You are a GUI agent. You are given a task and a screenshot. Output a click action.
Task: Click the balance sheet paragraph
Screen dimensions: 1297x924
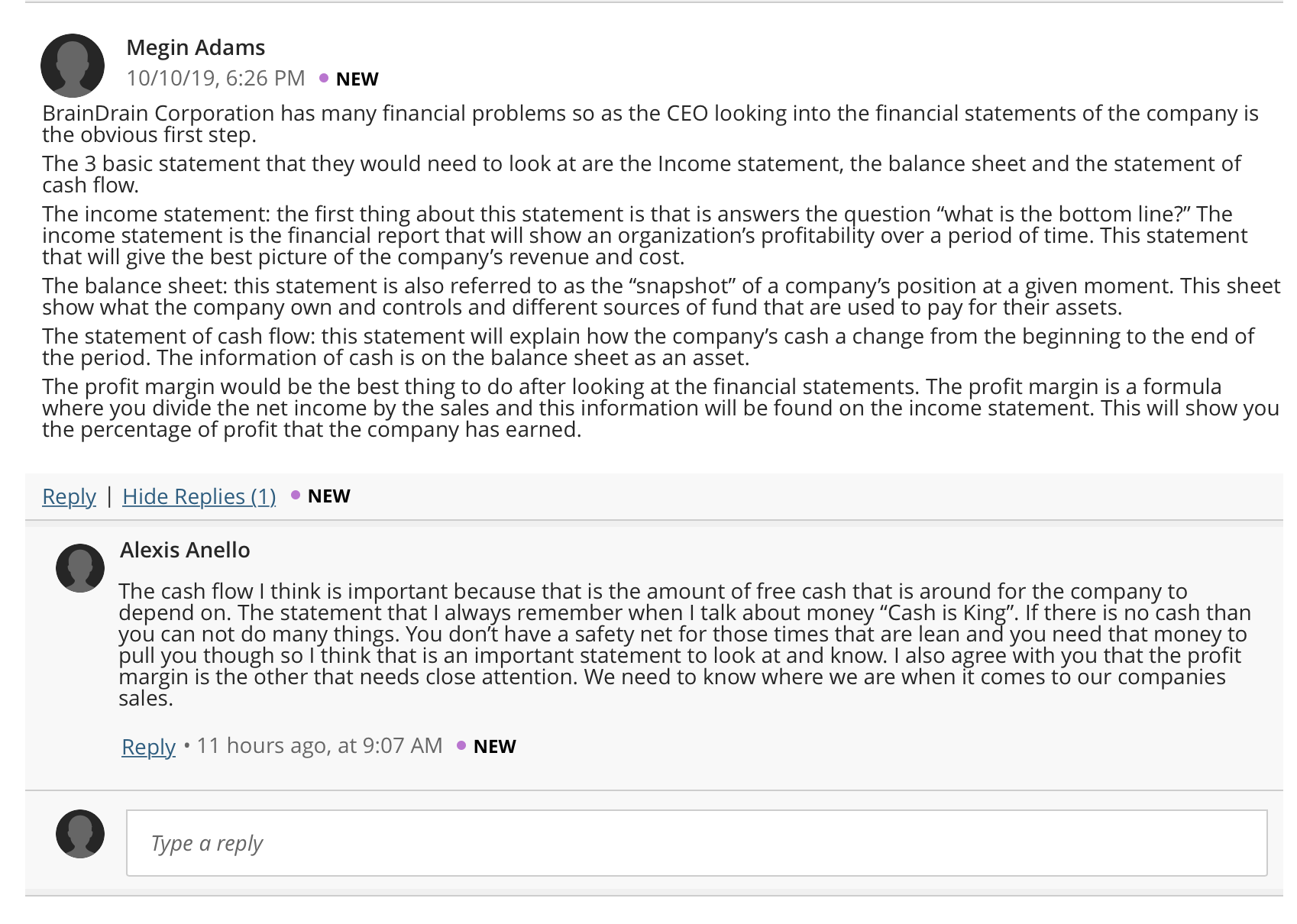coord(661,296)
